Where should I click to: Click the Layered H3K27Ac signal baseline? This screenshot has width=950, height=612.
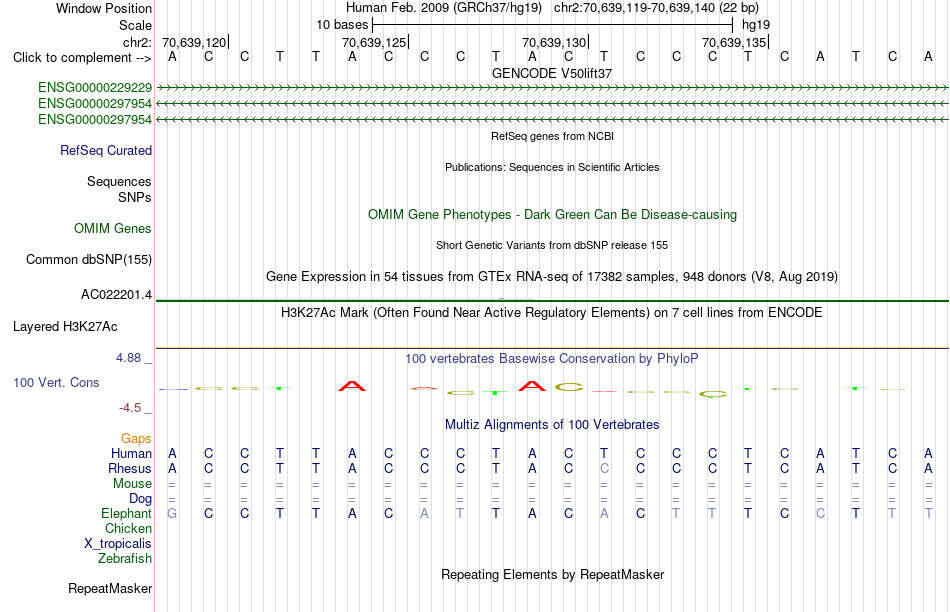[x=552, y=348]
